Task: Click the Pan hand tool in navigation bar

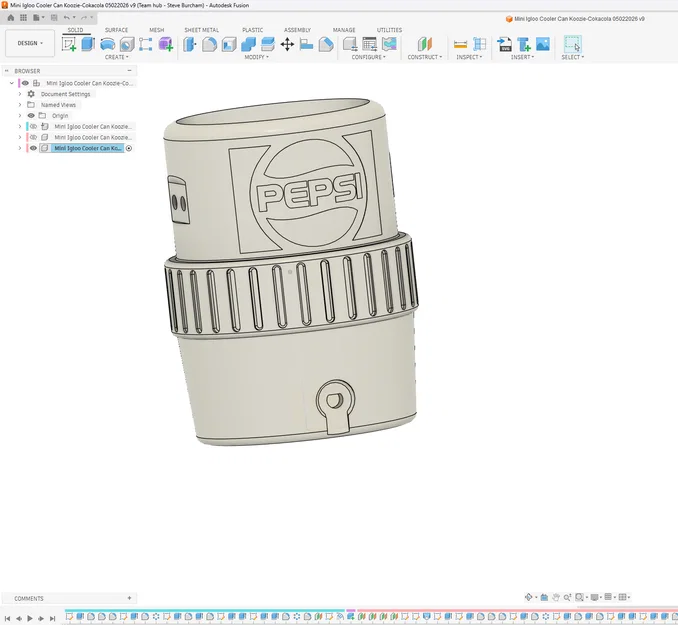Action: [x=556, y=597]
